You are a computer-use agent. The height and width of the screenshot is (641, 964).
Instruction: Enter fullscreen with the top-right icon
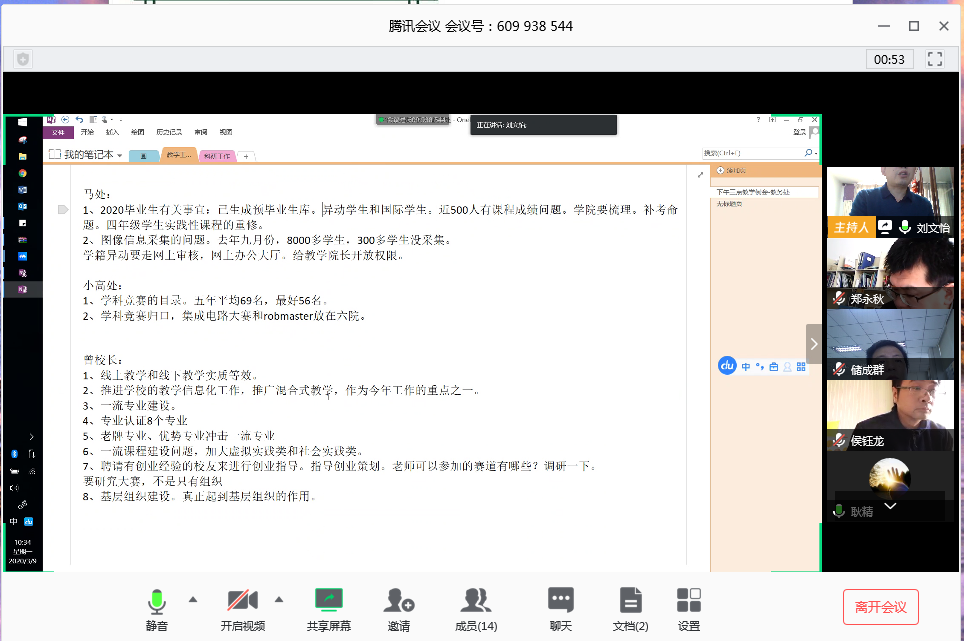pos(935,59)
